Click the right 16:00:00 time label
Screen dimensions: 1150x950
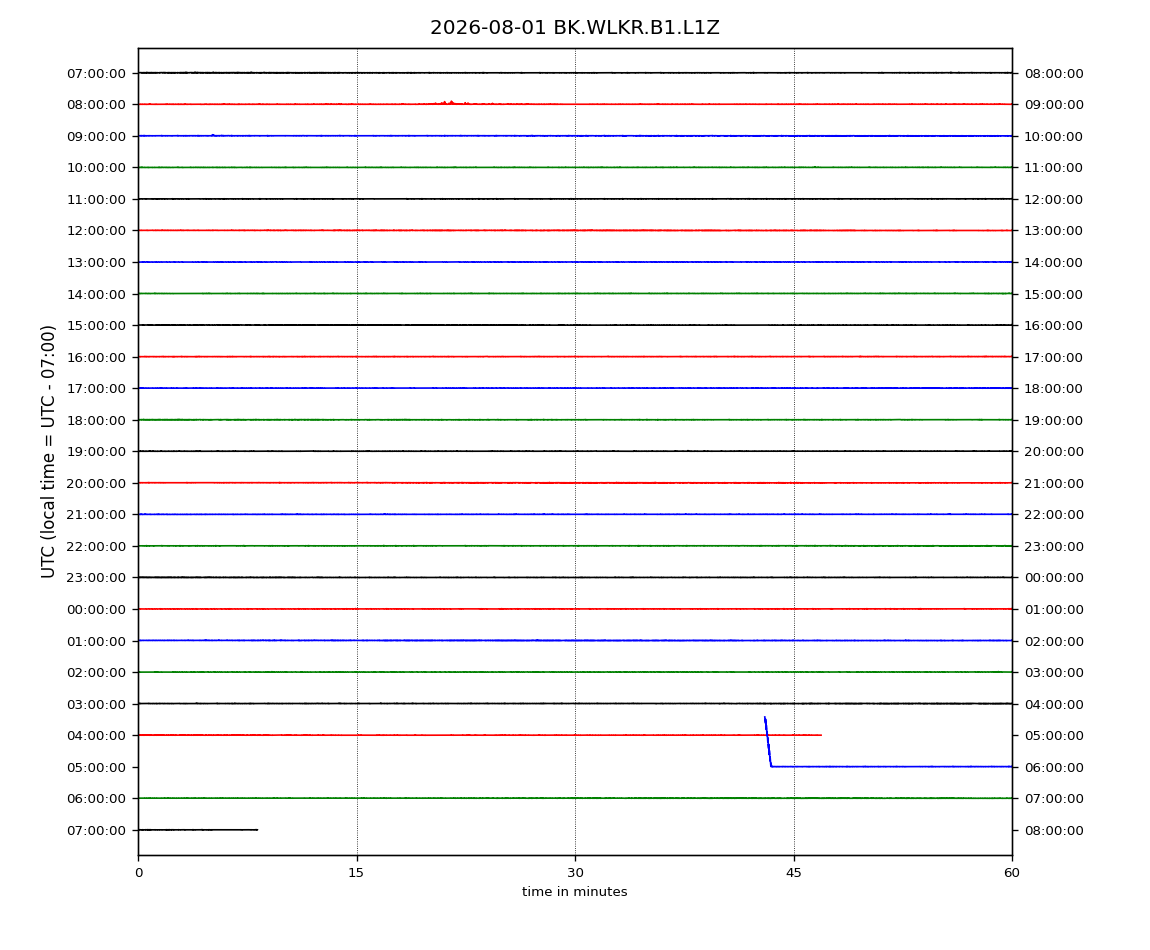pyautogui.click(x=1054, y=326)
